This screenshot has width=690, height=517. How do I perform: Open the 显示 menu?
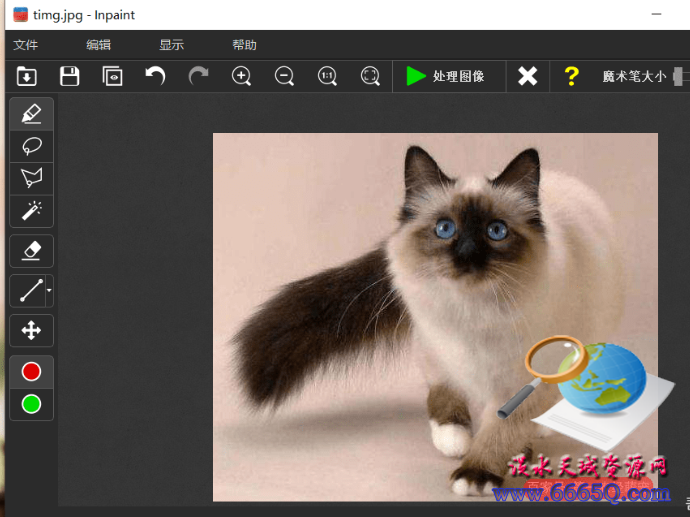click(x=172, y=45)
